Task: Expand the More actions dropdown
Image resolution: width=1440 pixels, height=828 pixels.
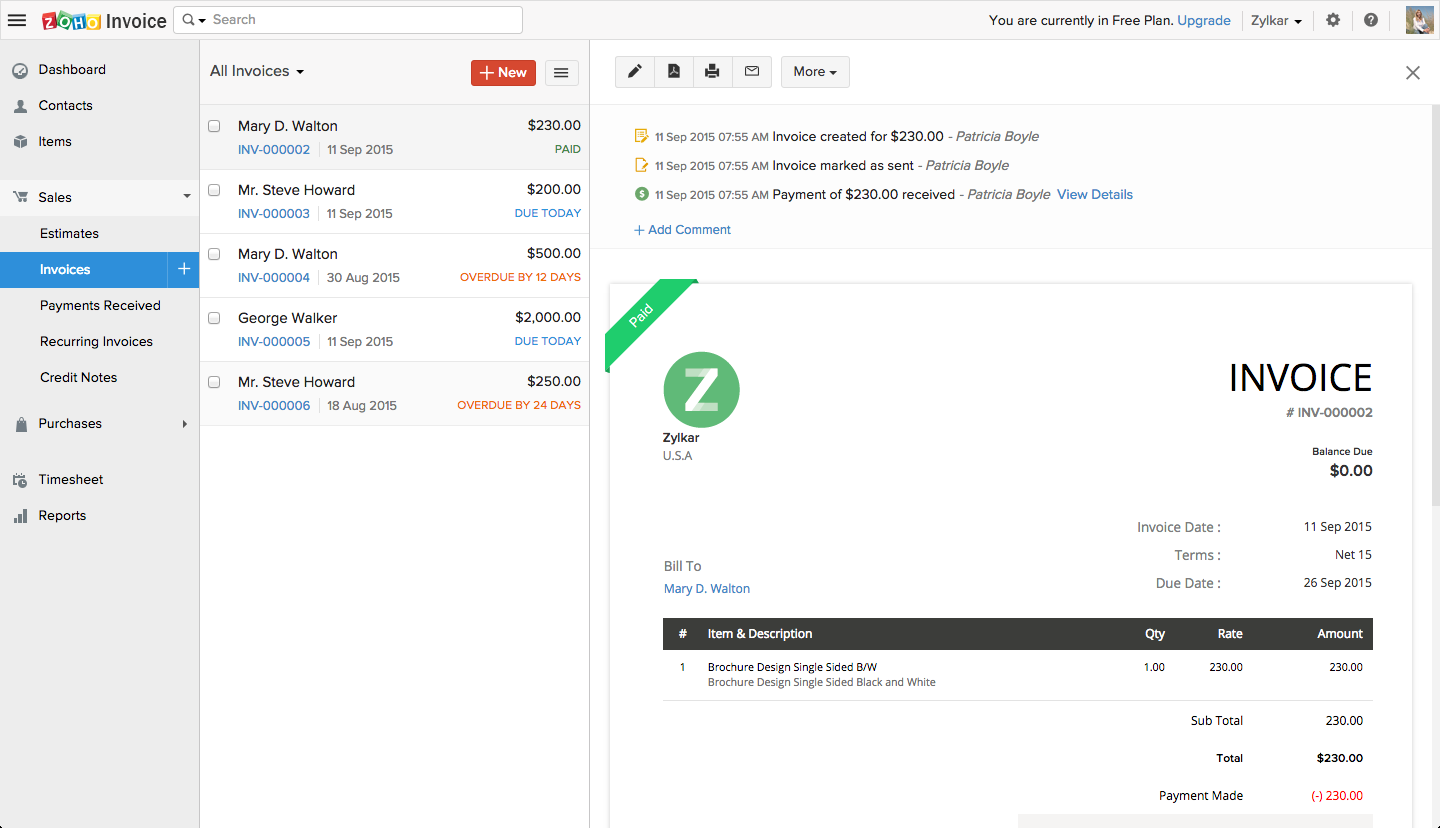Action: (x=815, y=72)
